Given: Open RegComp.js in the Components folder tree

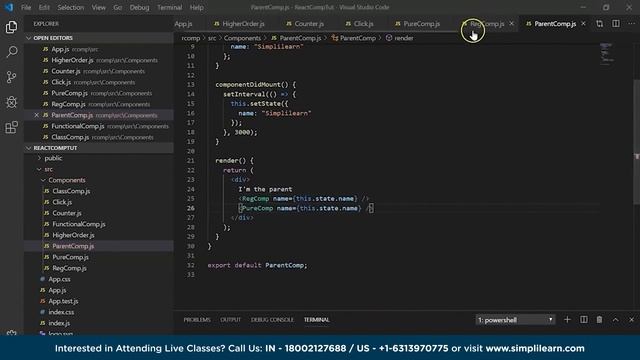Looking at the screenshot, I should [x=69, y=268].
